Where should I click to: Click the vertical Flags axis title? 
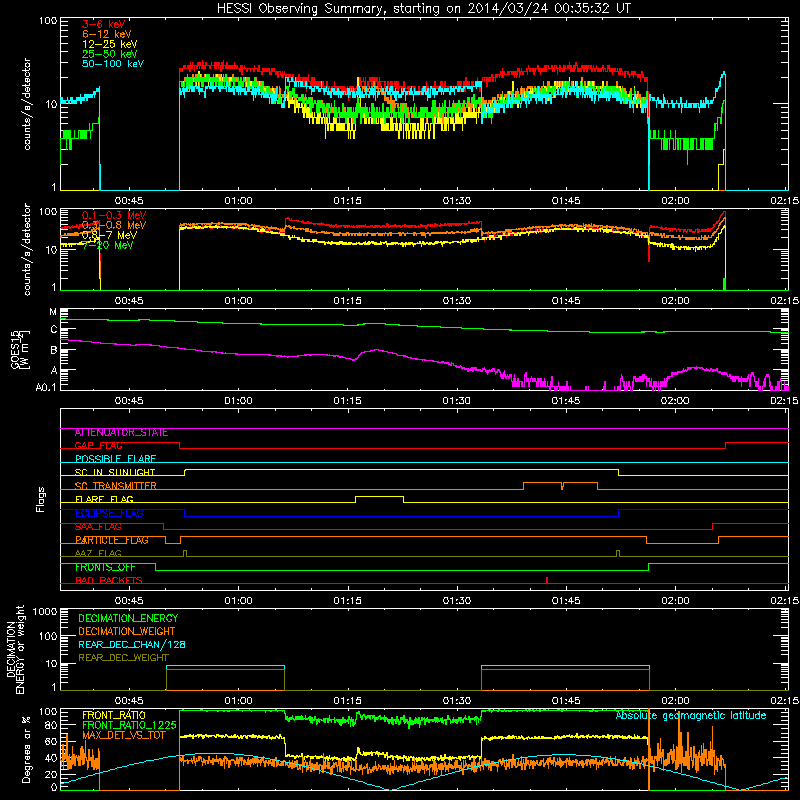(41, 499)
